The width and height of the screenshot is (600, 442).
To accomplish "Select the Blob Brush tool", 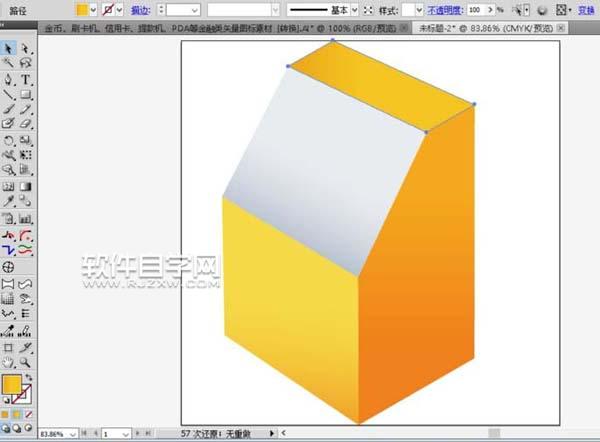I will tap(8, 124).
